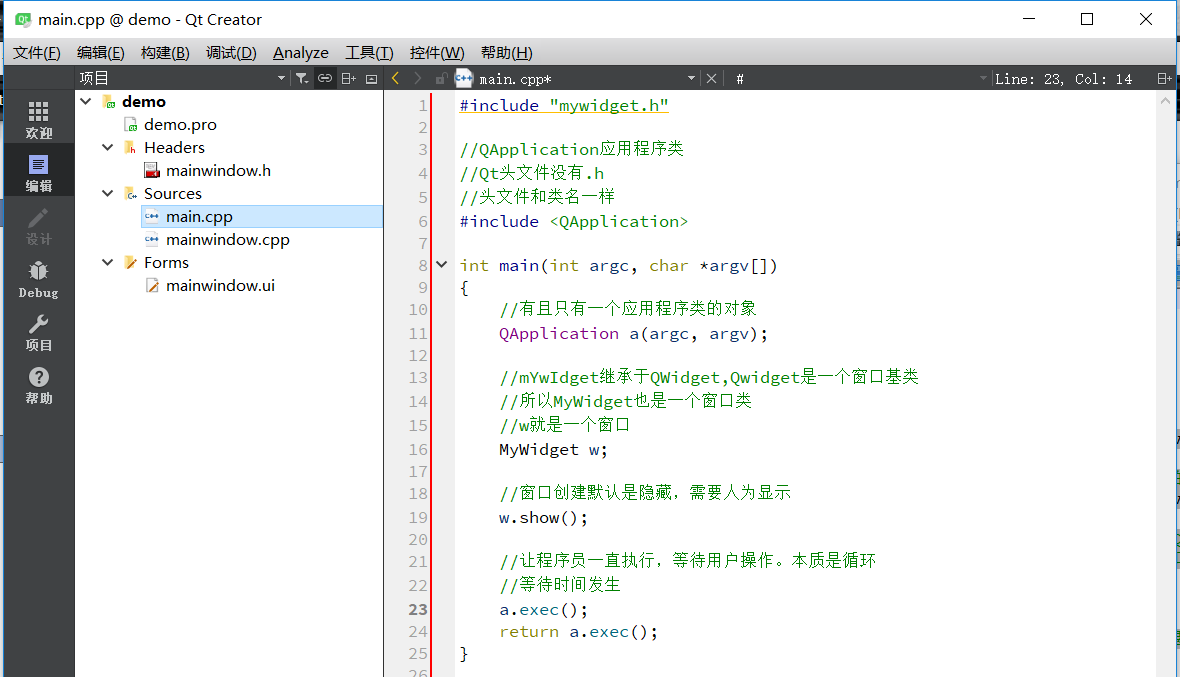This screenshot has height=677, width=1180.
Task: Open the 构建(B) menu
Action: pyautogui.click(x=165, y=53)
